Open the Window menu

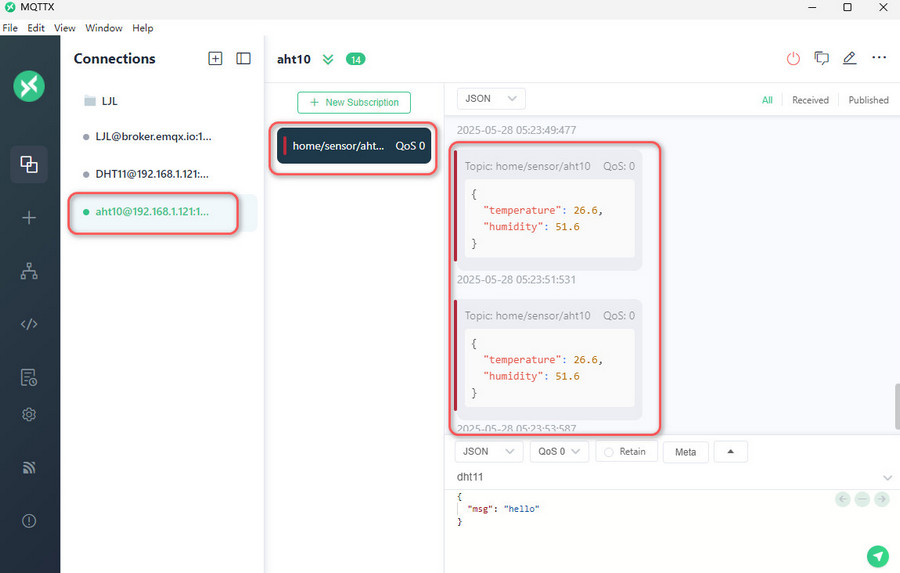[x=104, y=28]
